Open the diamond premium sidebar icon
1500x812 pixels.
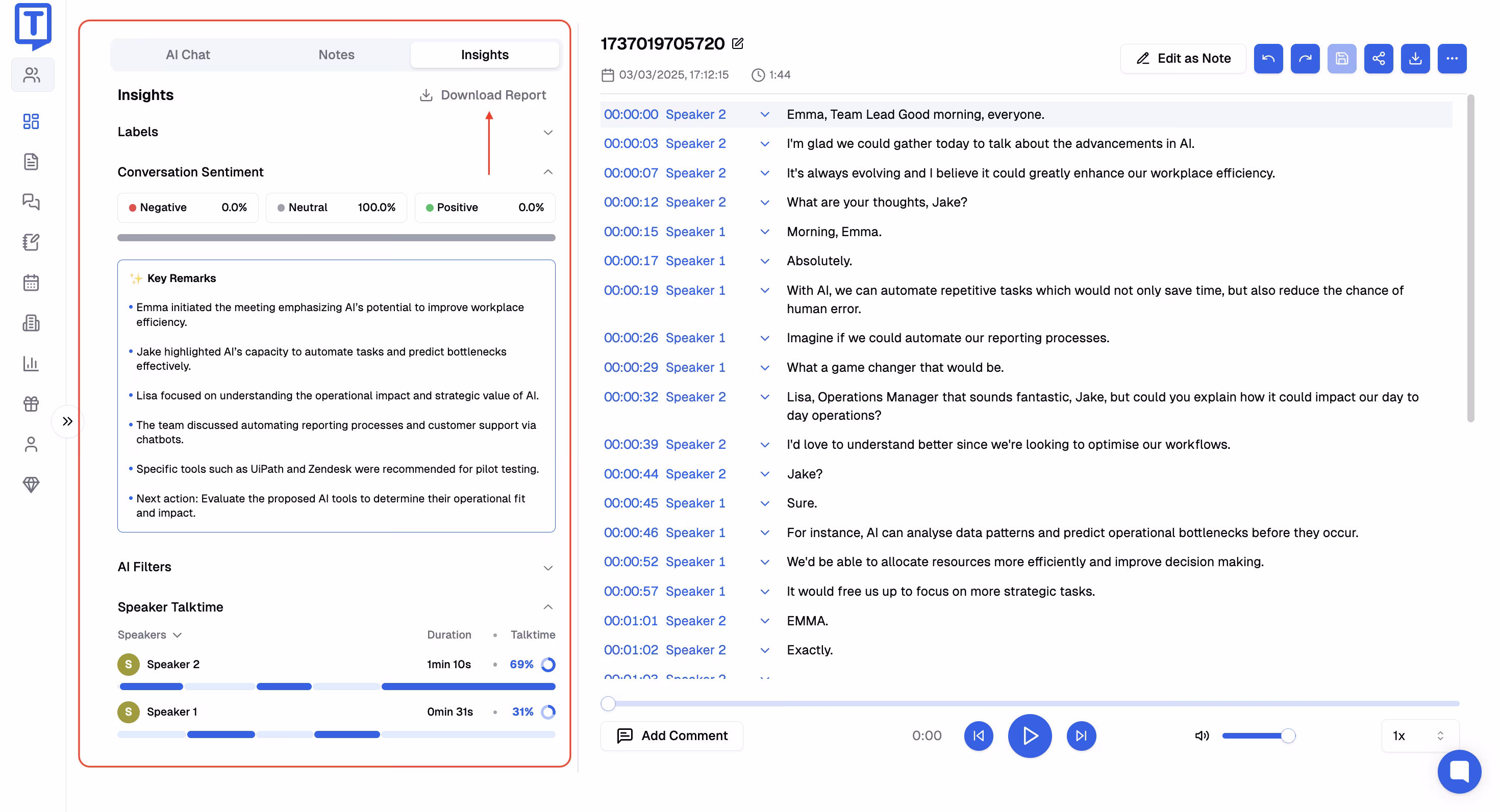click(31, 484)
